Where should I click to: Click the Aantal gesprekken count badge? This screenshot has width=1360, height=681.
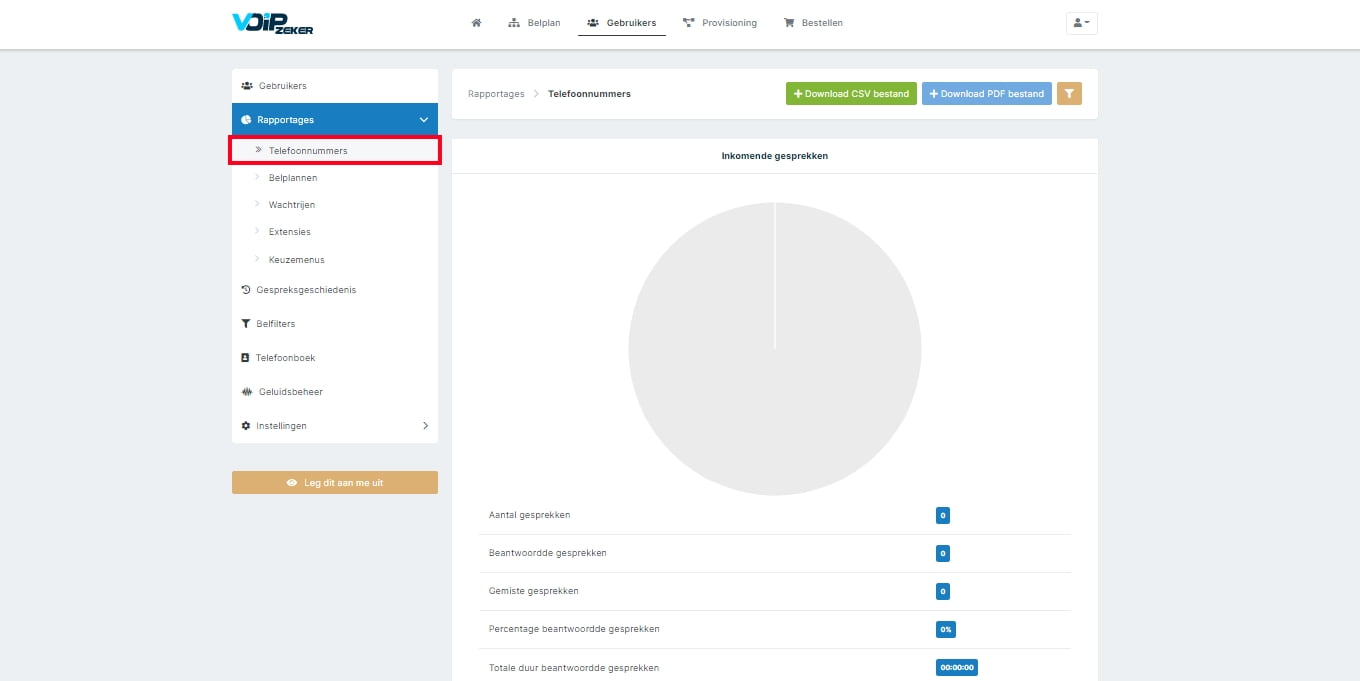pyautogui.click(x=942, y=516)
